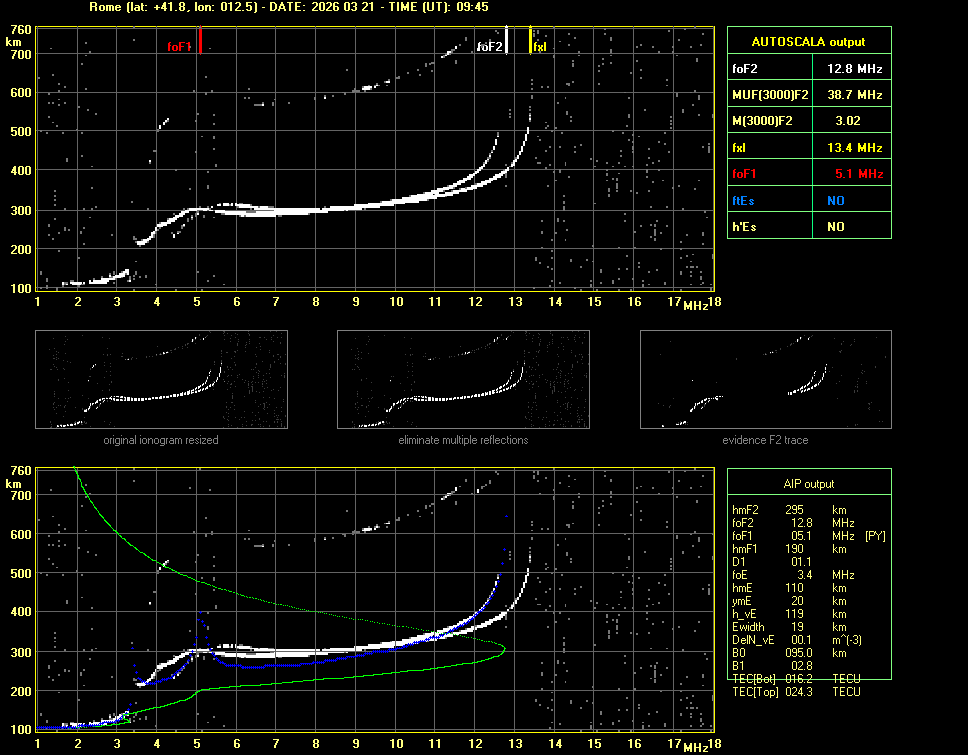Click the red foF1 5.1 MHz value
Screen dimensions: 968x755
pos(860,173)
